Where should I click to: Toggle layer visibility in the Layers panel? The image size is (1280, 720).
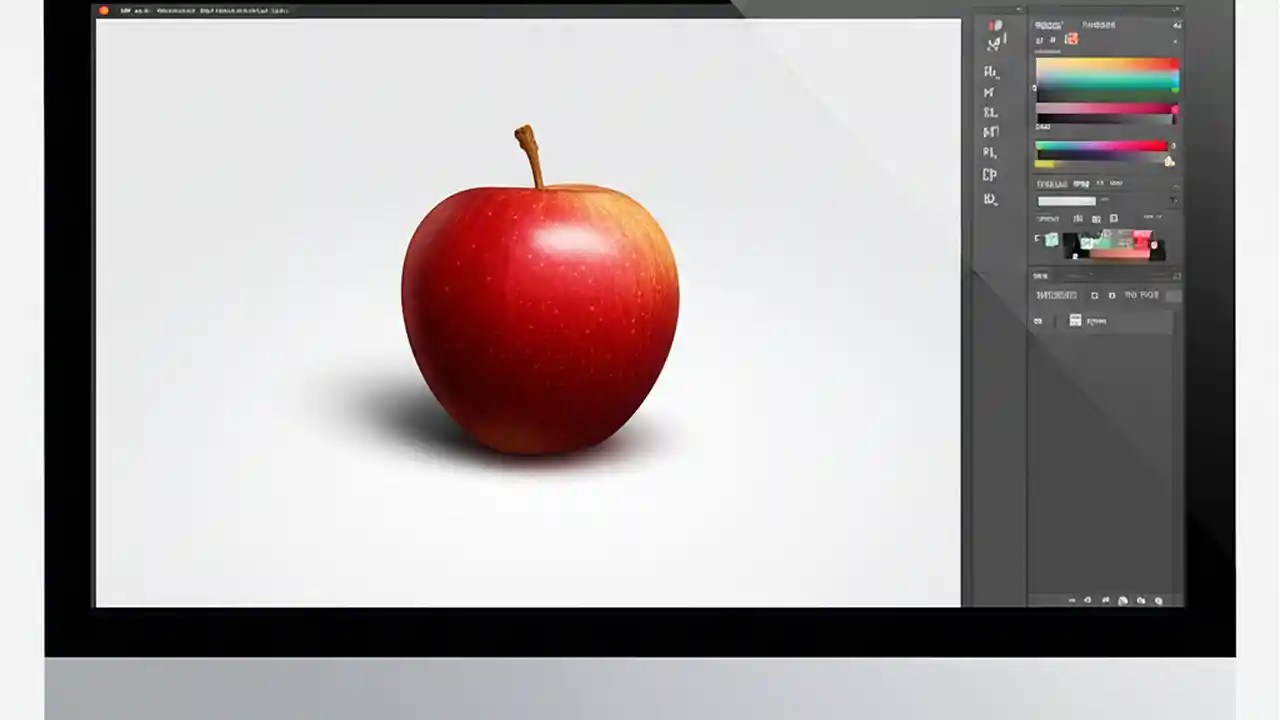click(x=1038, y=320)
